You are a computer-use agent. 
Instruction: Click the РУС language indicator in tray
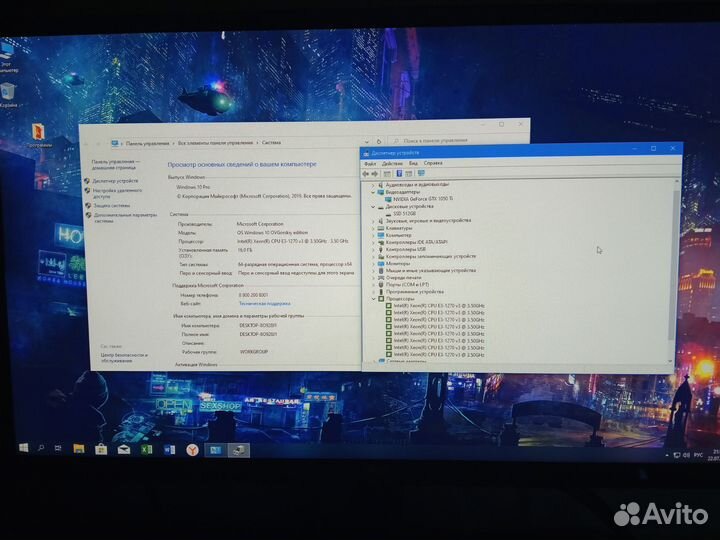tap(698, 455)
